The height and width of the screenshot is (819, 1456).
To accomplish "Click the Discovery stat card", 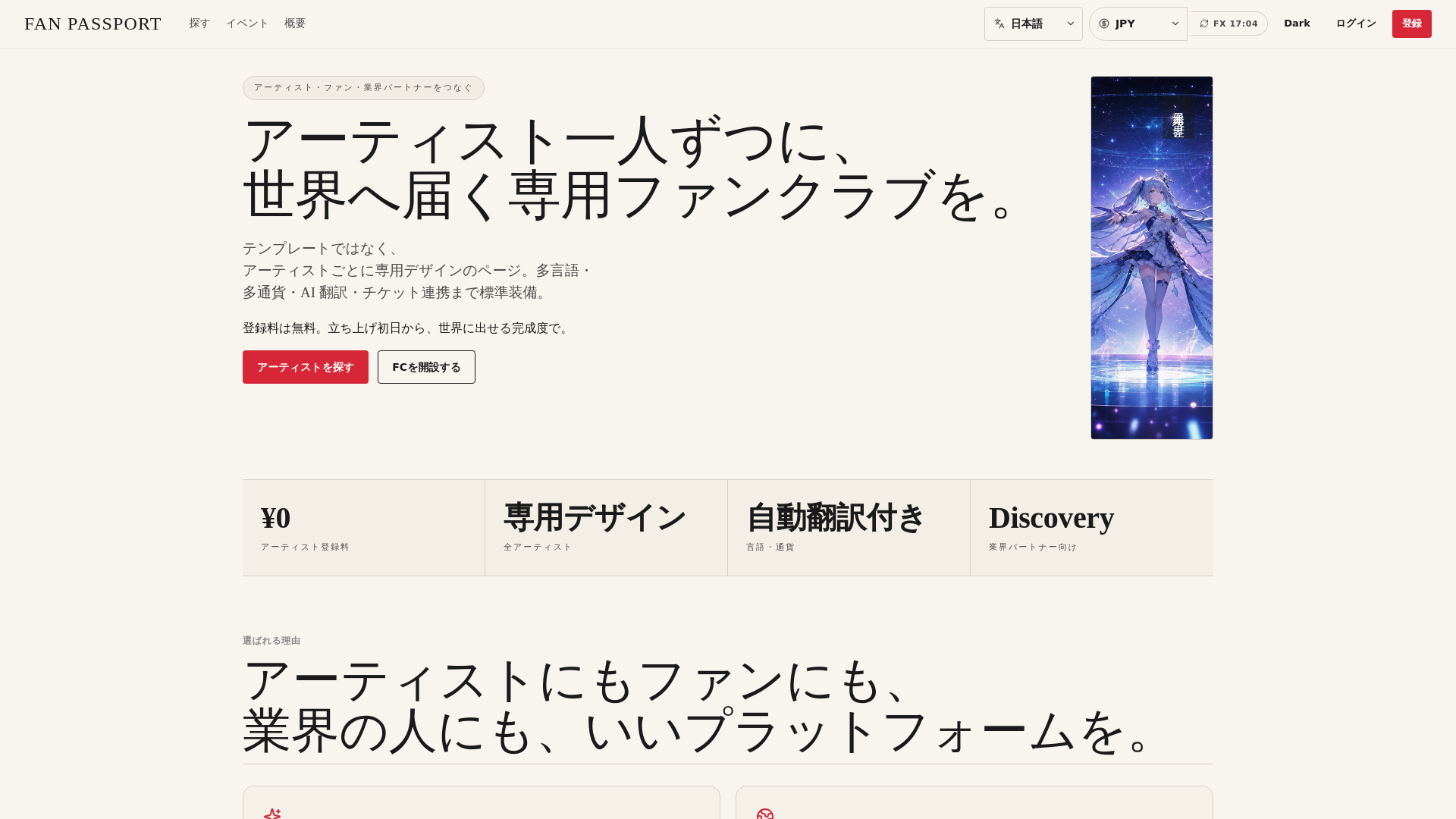I will [1092, 528].
